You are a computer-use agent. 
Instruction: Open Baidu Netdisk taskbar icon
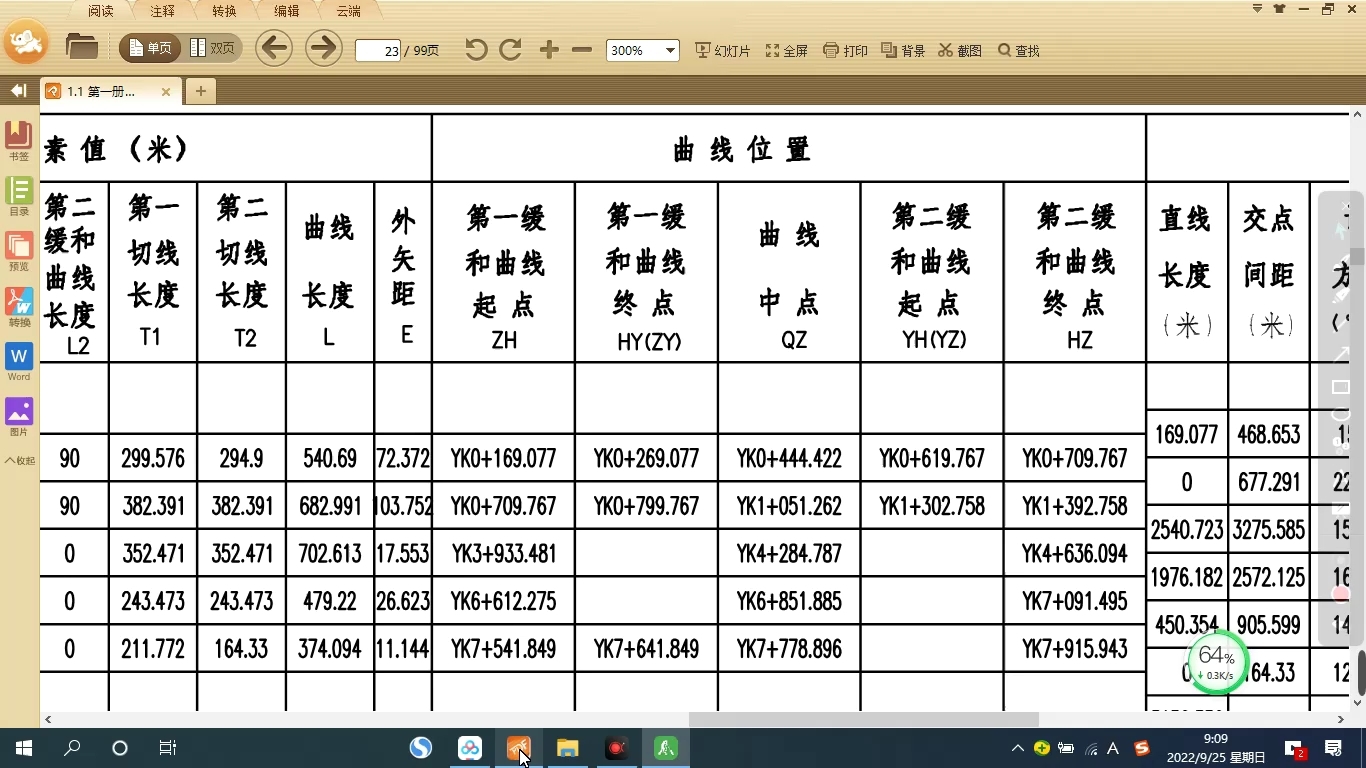coord(470,748)
